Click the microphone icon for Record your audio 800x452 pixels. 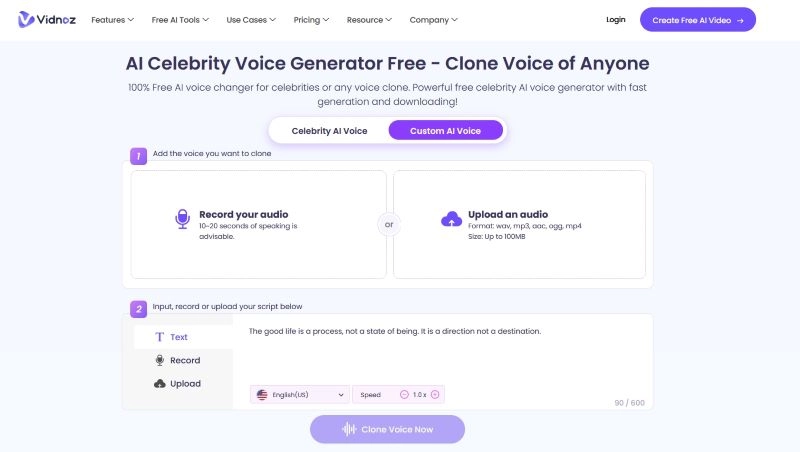[182, 219]
